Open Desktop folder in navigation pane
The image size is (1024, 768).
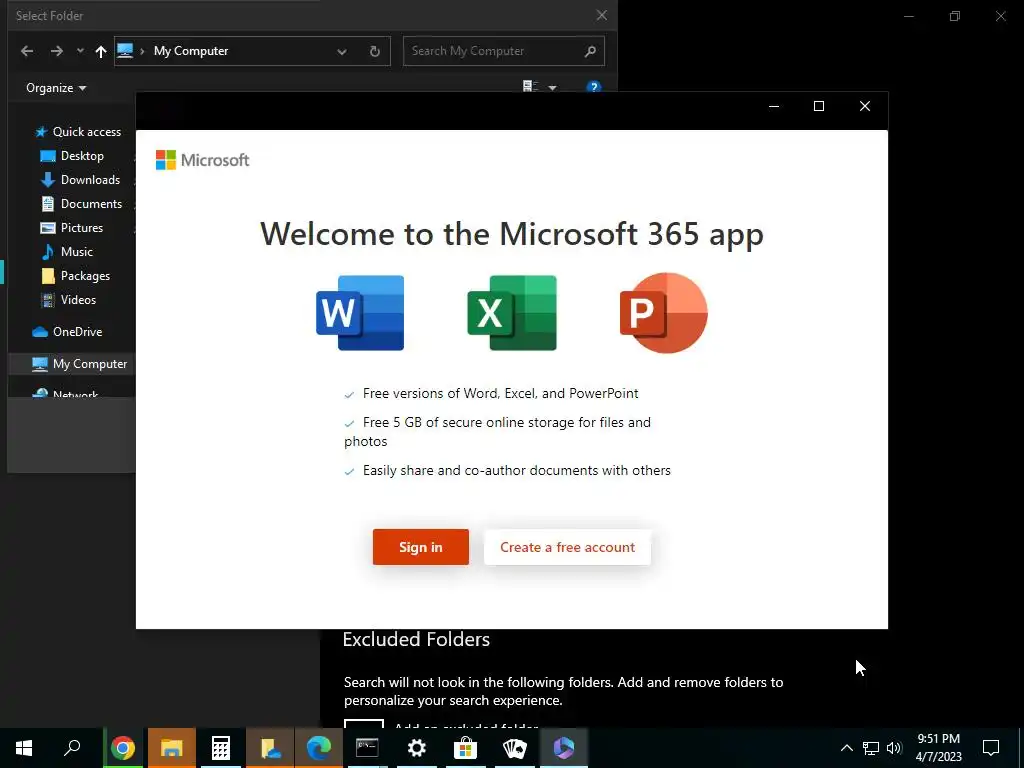coord(72,156)
